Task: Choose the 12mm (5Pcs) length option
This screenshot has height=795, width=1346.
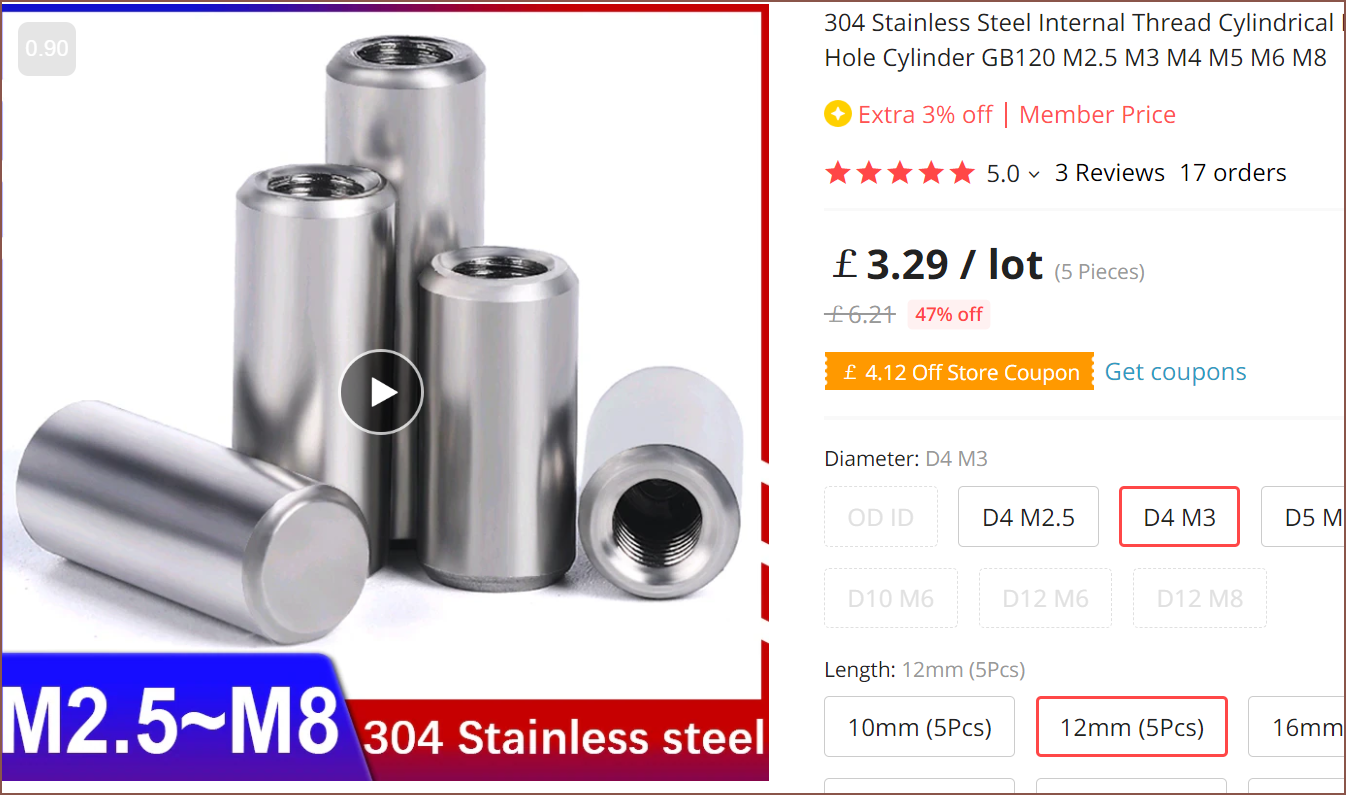Action: point(1131,727)
